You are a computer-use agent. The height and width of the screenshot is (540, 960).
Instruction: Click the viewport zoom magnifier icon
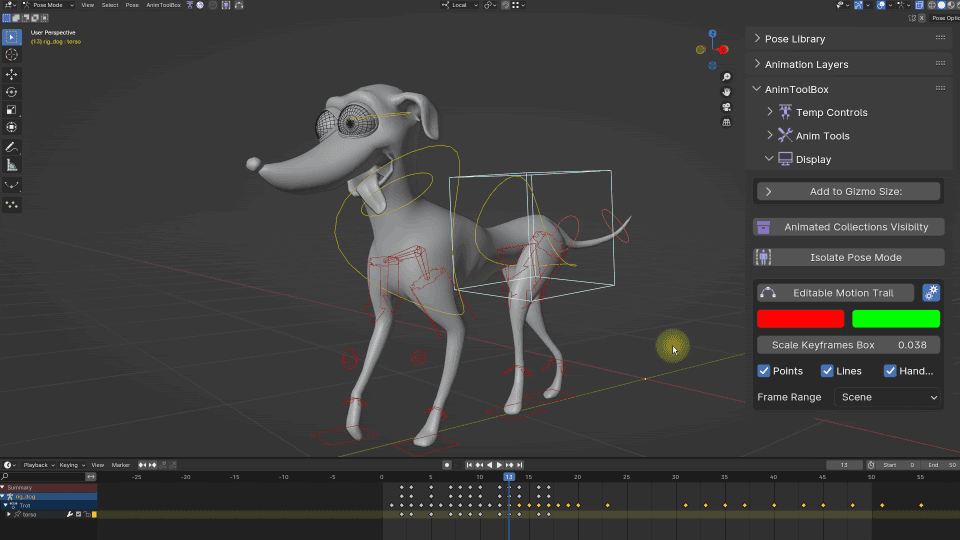726,77
